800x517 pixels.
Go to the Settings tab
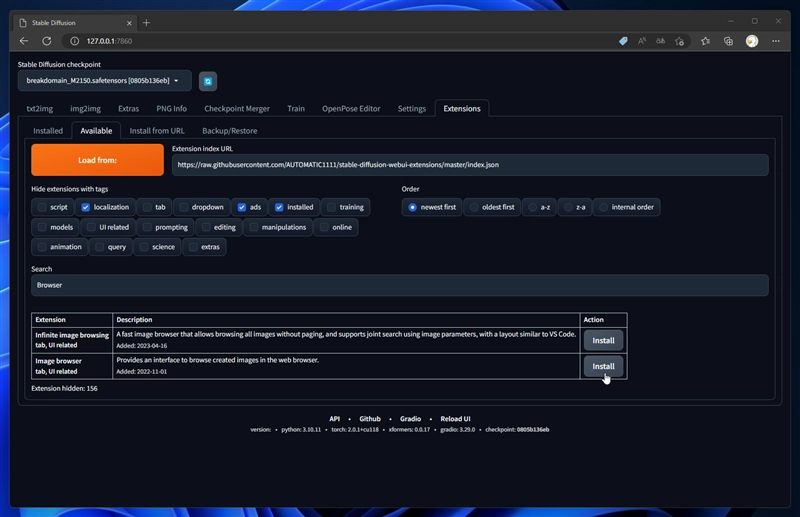tap(411, 109)
